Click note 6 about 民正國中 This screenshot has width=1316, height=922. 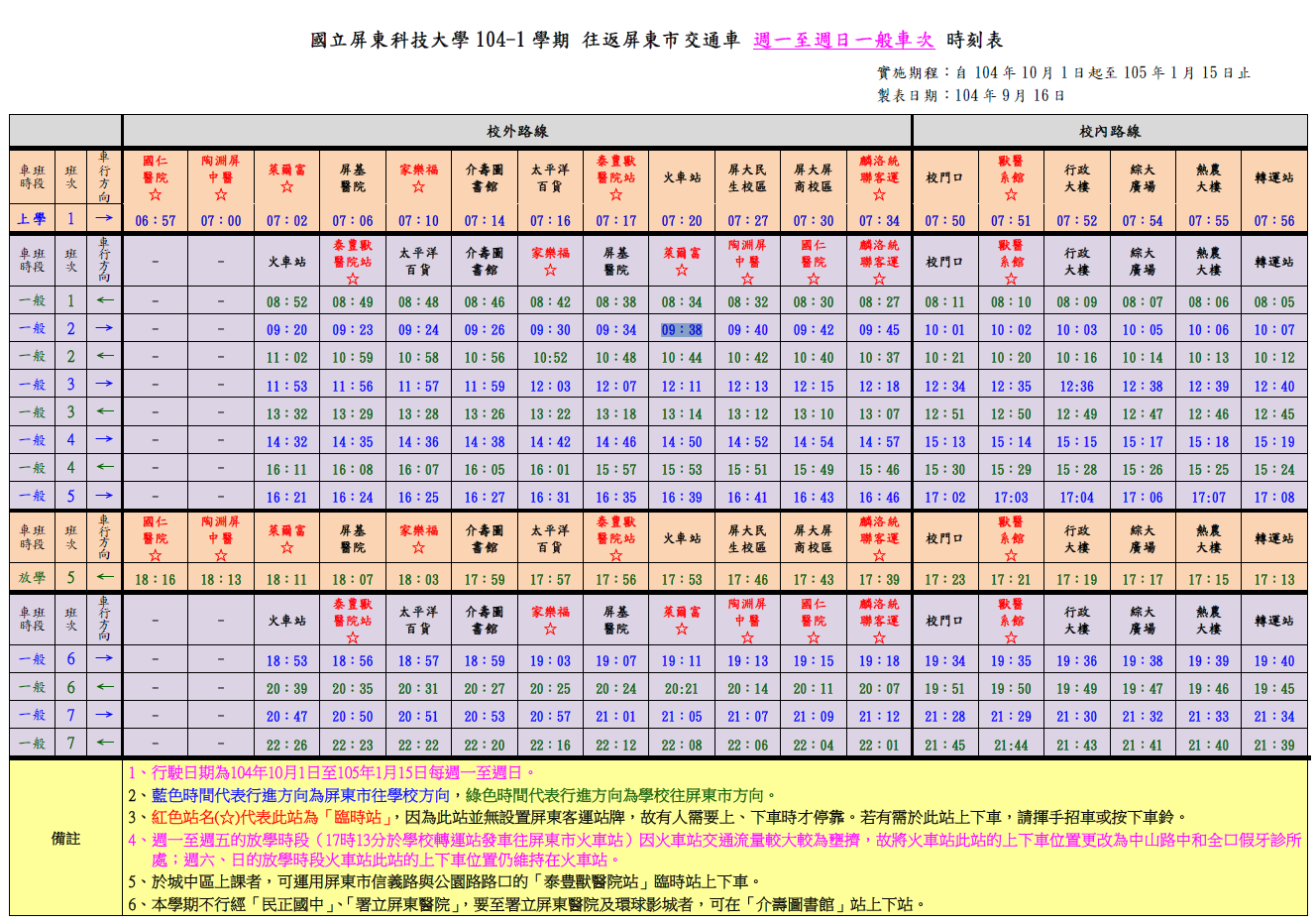point(527,904)
